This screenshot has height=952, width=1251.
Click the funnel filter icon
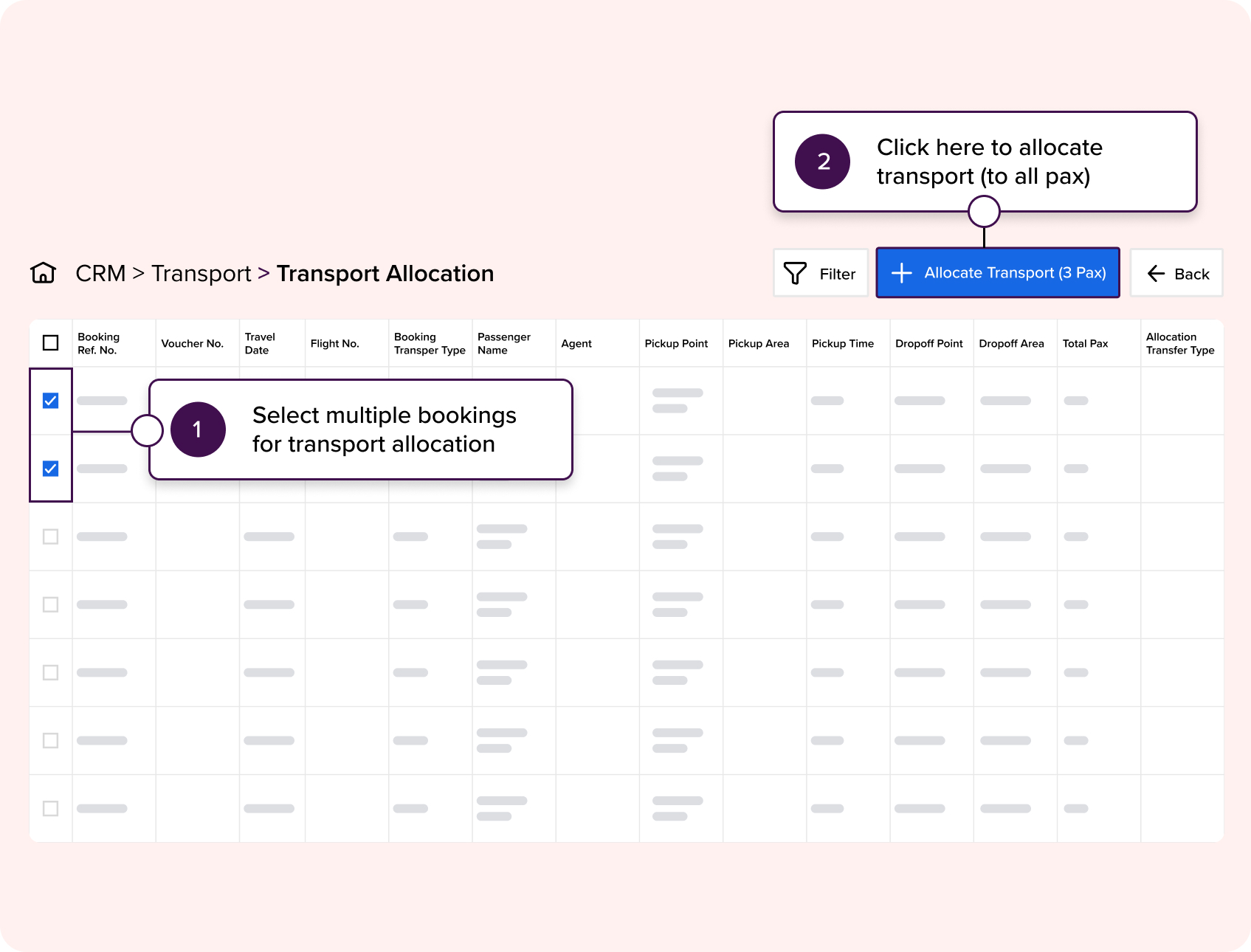pyautogui.click(x=795, y=274)
